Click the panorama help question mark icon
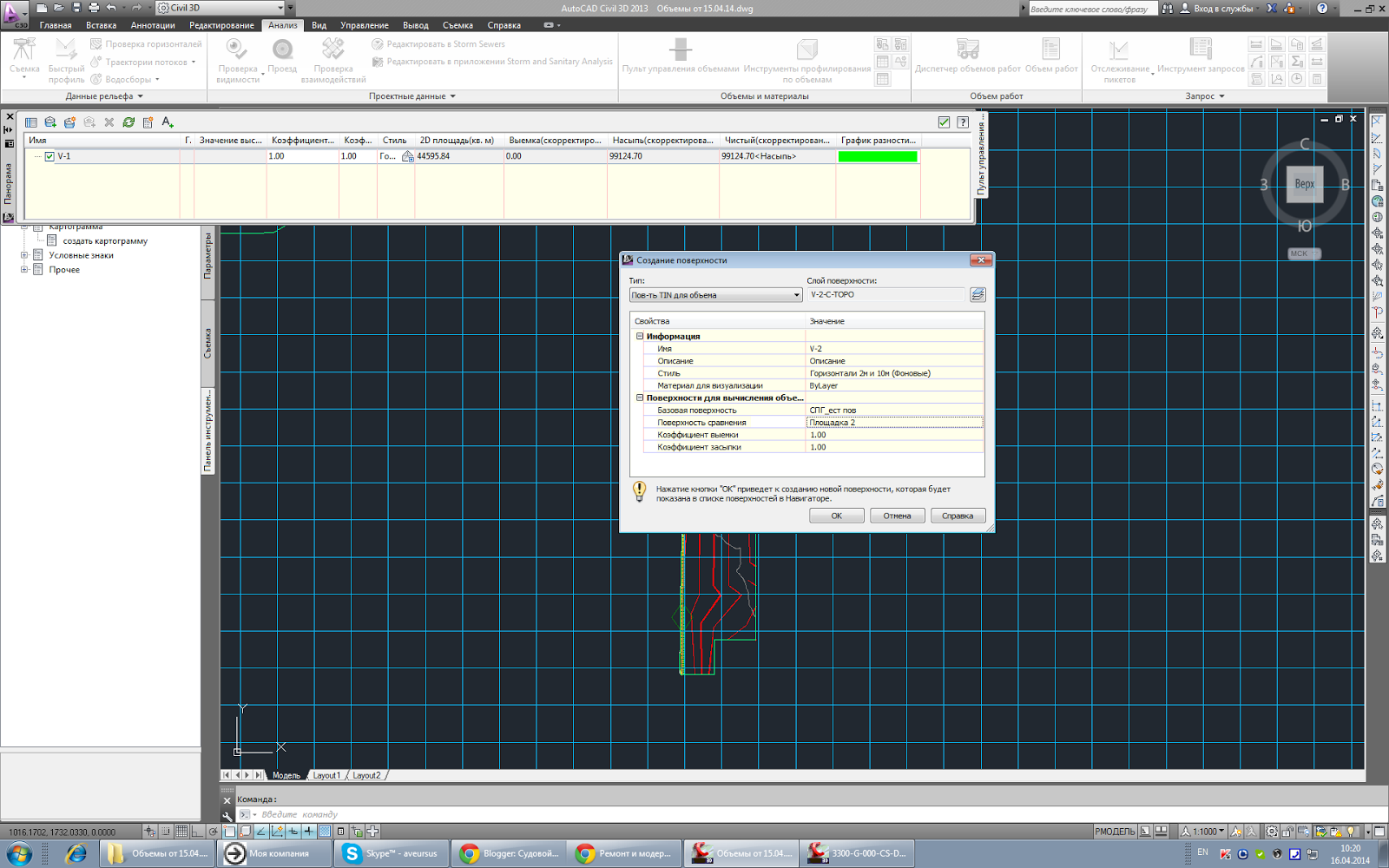 [x=963, y=122]
